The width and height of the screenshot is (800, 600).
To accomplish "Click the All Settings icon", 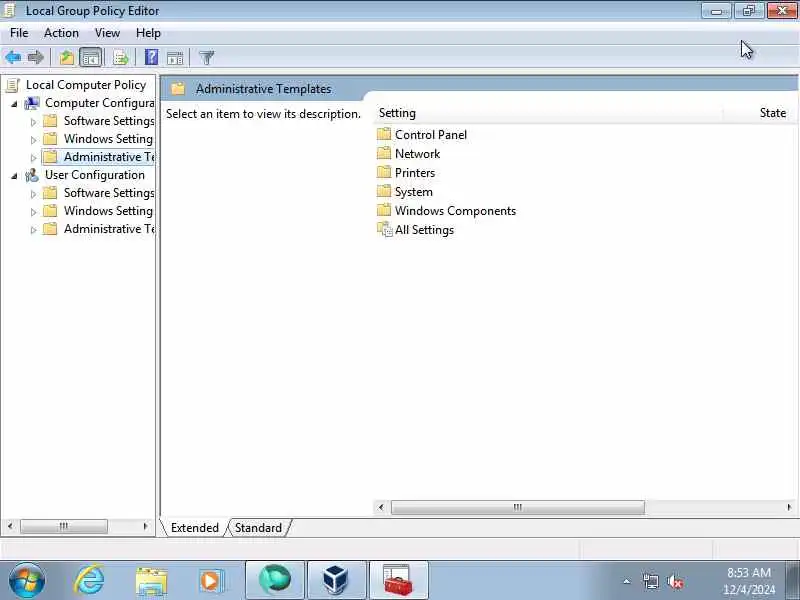I will coord(385,230).
